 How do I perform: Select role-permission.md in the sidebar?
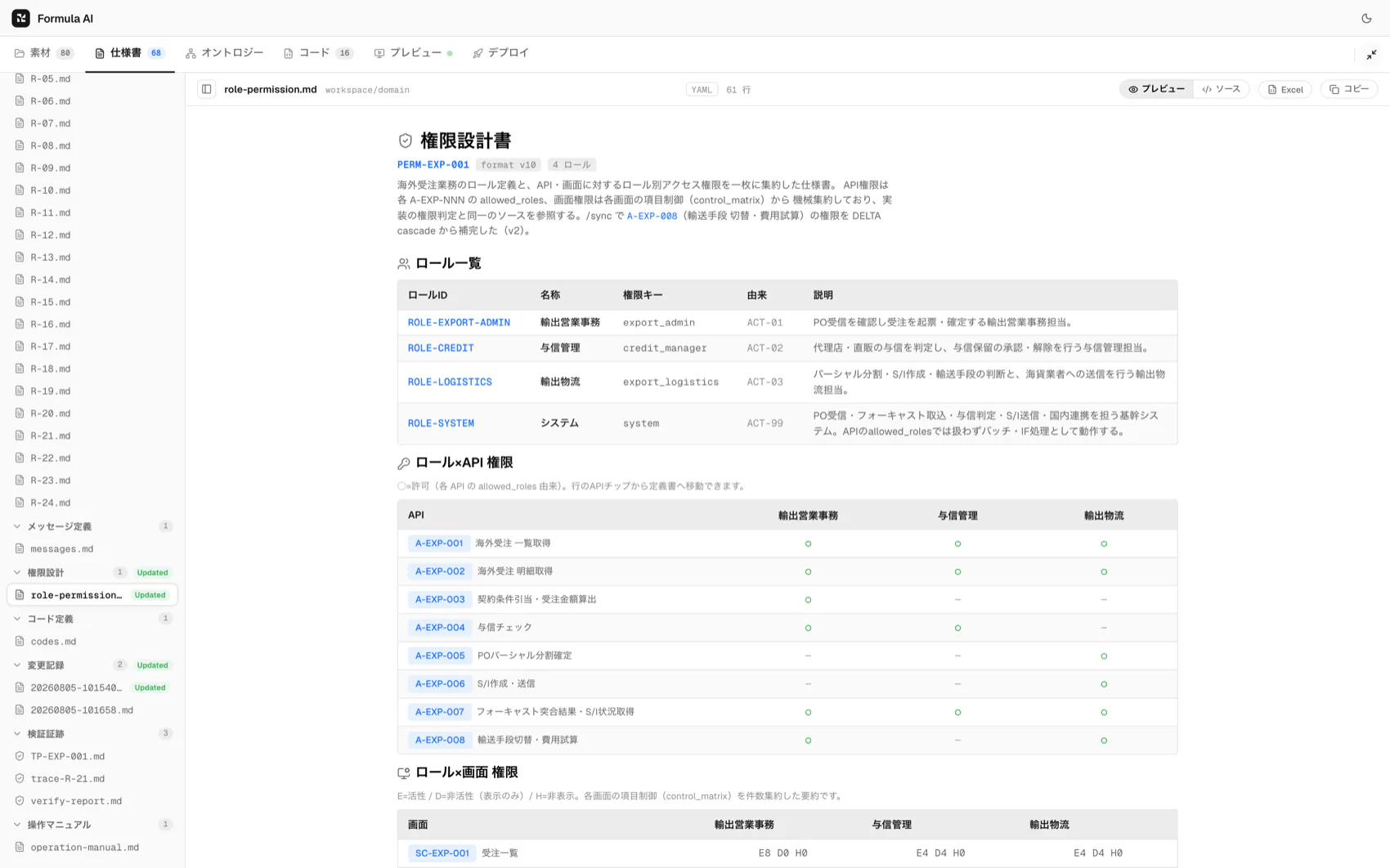click(92, 595)
